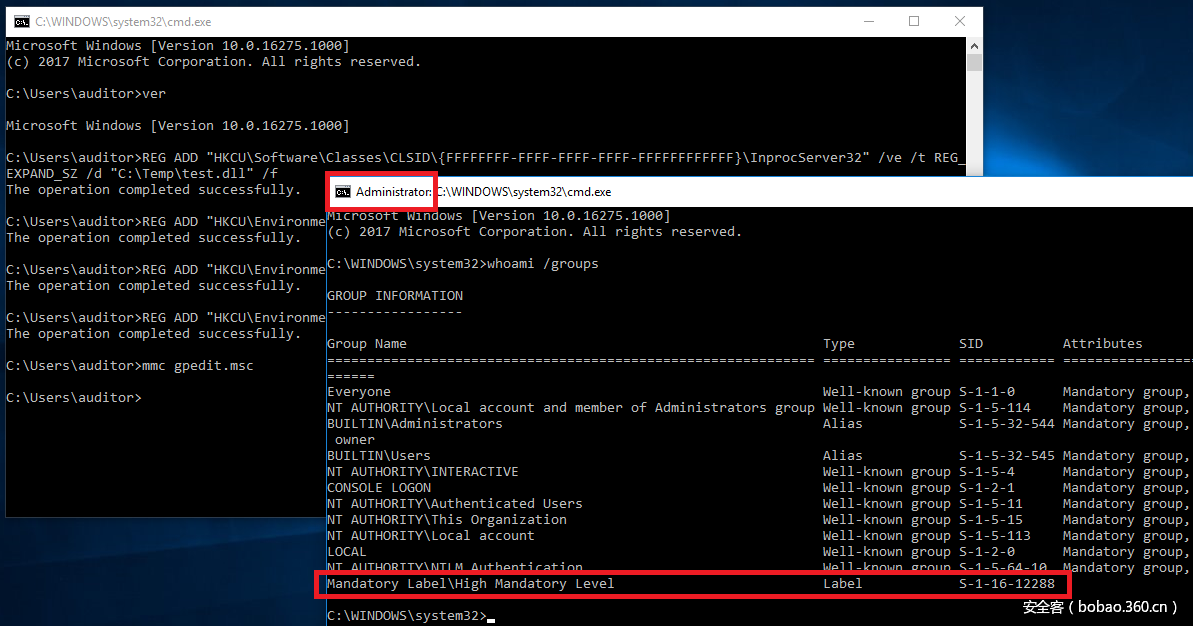This screenshot has height=626, width=1193.
Task: Click the InprocServer32 REG ADD command line
Action: (485, 157)
